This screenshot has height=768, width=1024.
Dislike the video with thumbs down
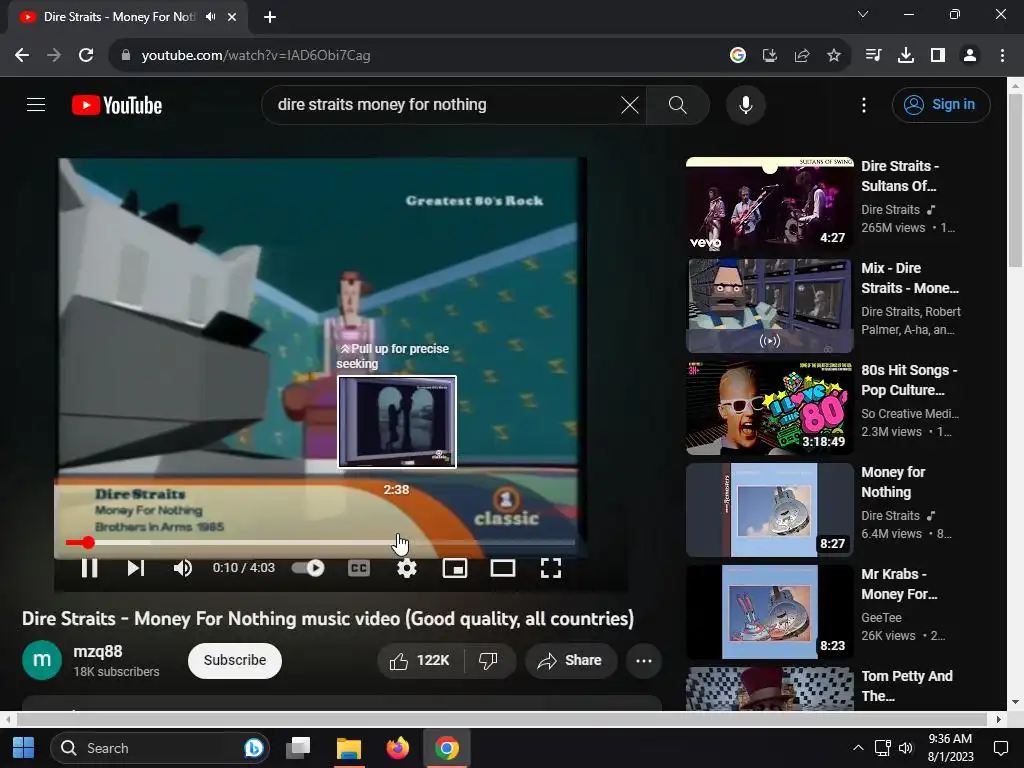click(488, 661)
